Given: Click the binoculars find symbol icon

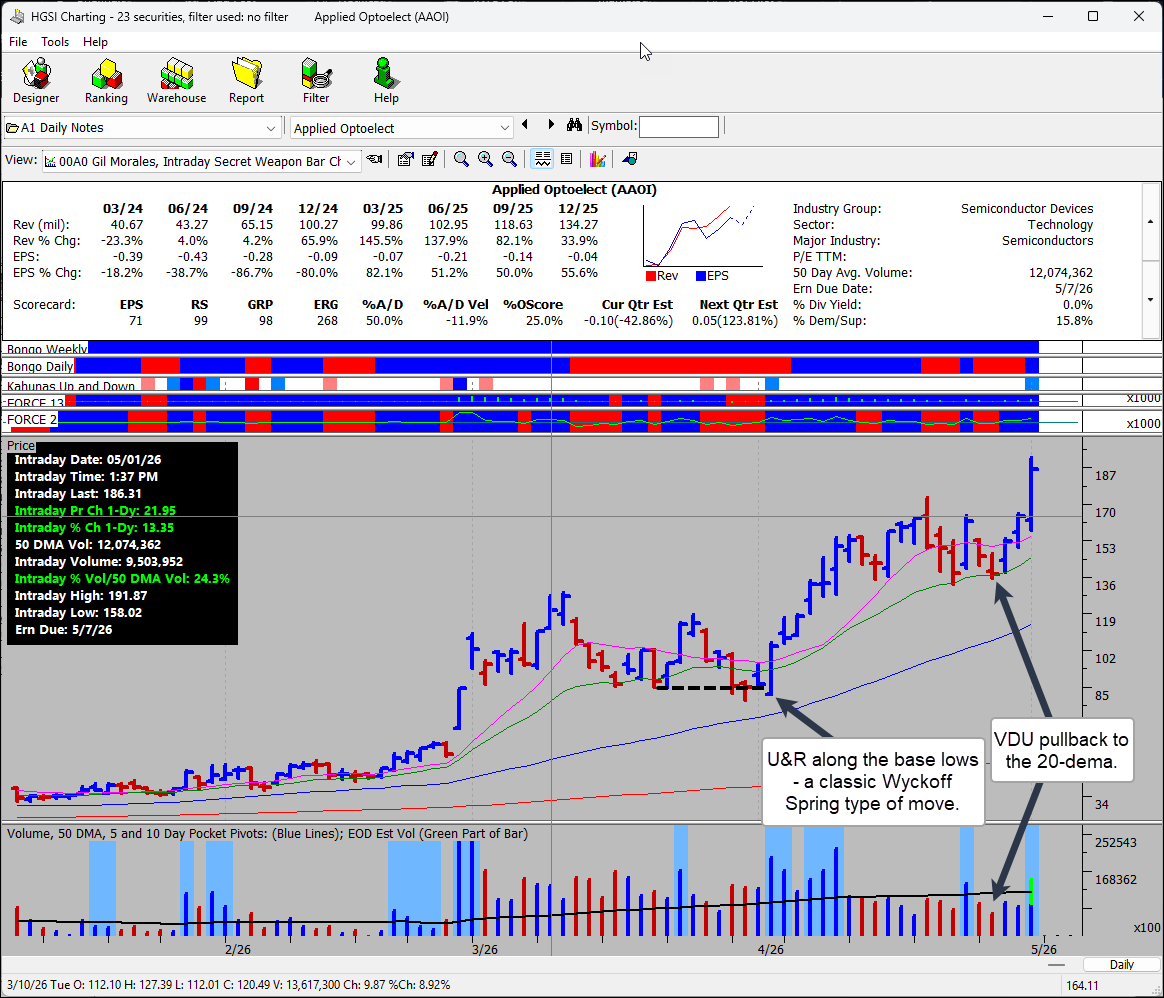Looking at the screenshot, I should coord(574,125).
